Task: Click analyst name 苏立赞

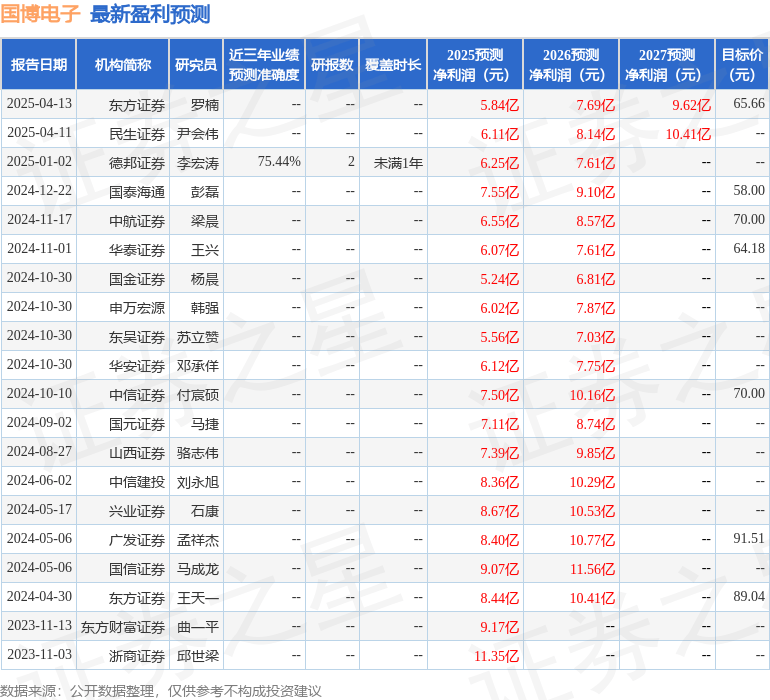Action: click(x=198, y=337)
